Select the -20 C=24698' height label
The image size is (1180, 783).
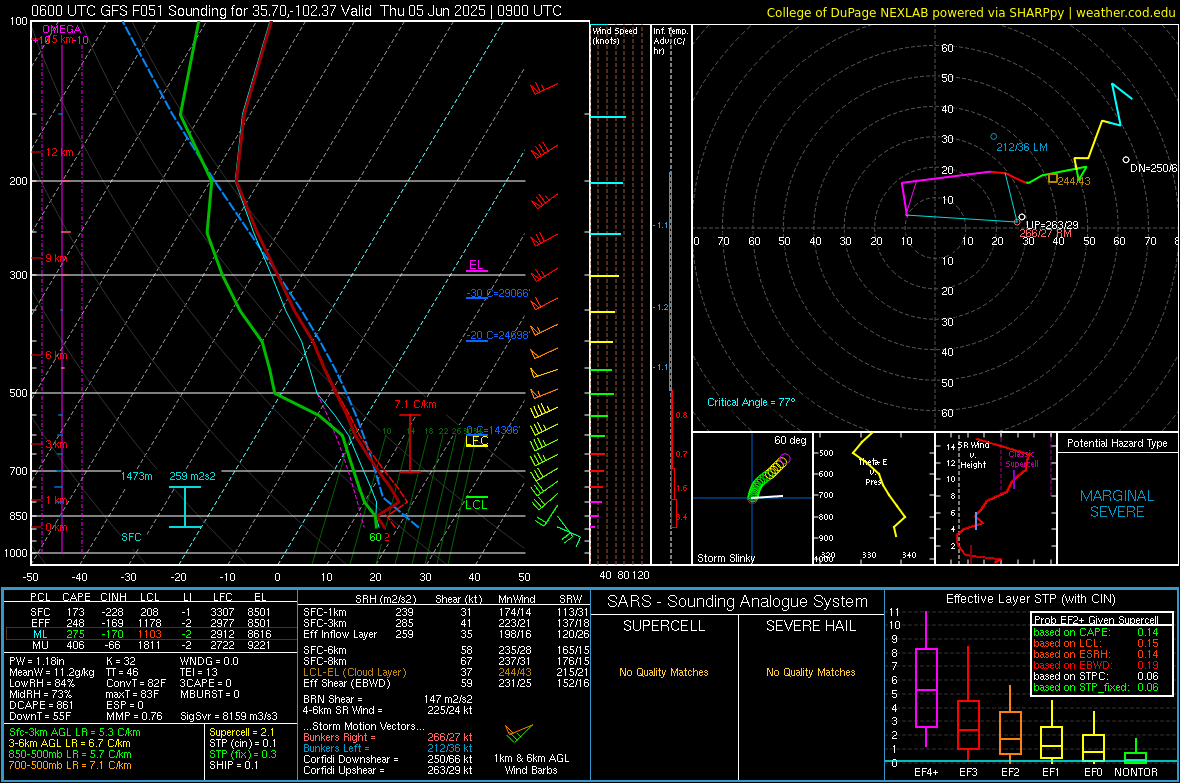tap(498, 335)
